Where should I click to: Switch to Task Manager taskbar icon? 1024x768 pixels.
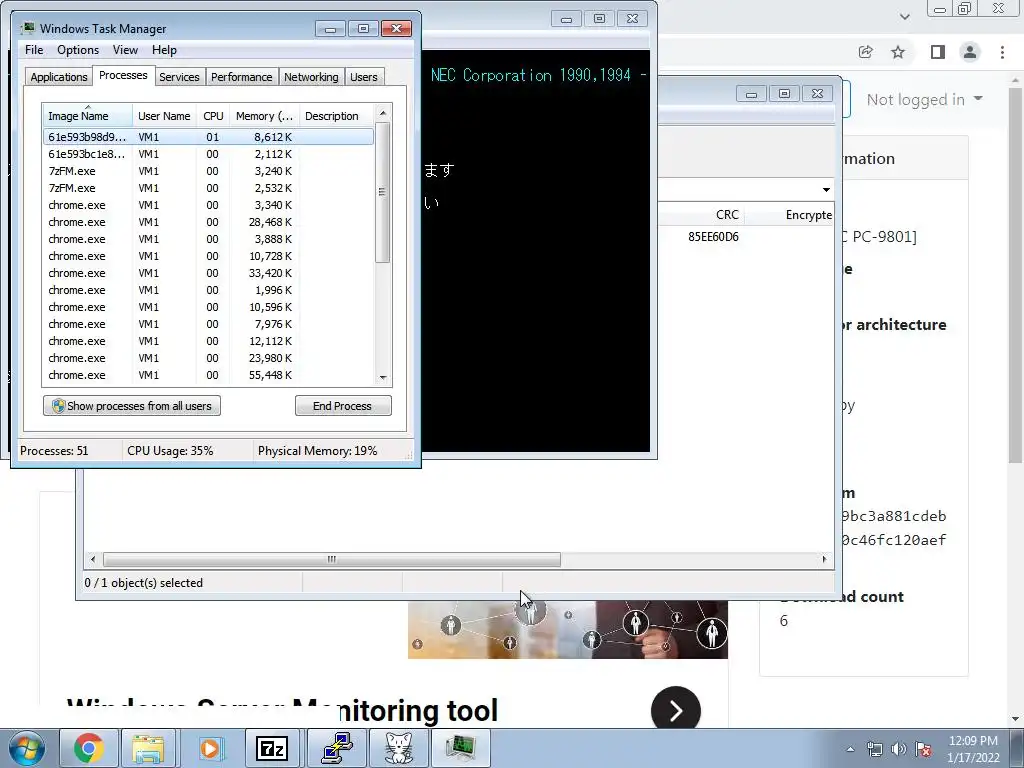click(461, 748)
